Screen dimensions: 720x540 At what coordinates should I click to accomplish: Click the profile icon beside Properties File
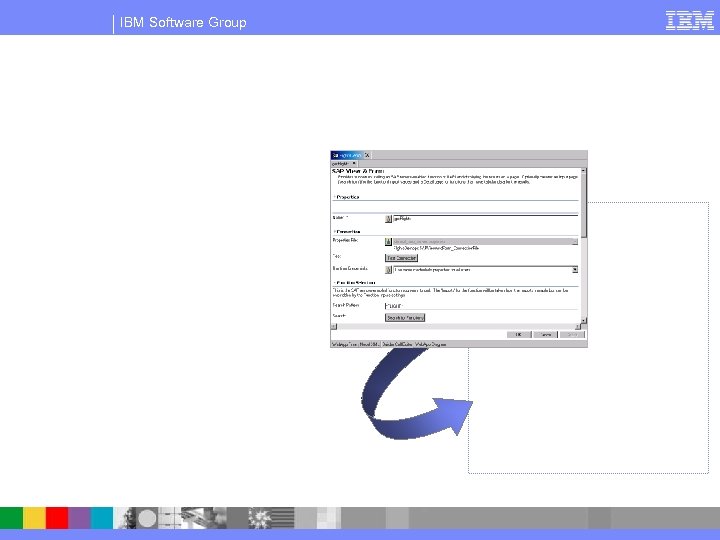coord(388,242)
